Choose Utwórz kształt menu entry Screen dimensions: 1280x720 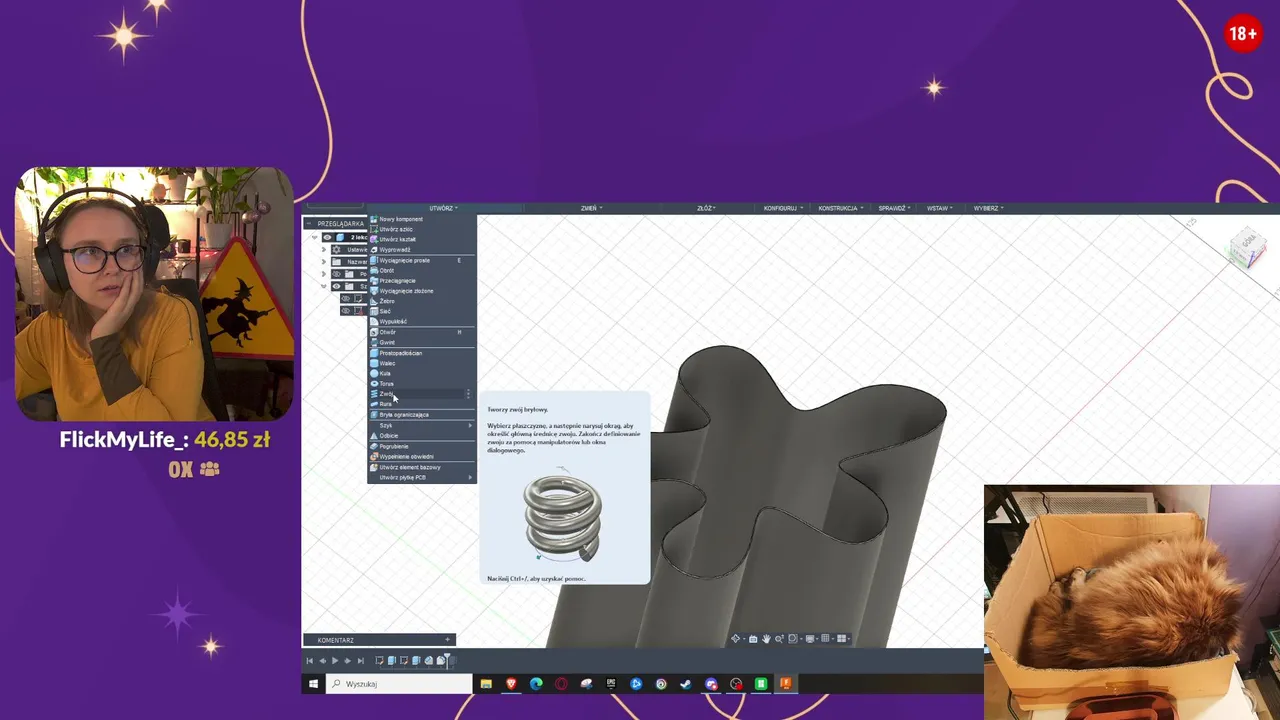422,239
